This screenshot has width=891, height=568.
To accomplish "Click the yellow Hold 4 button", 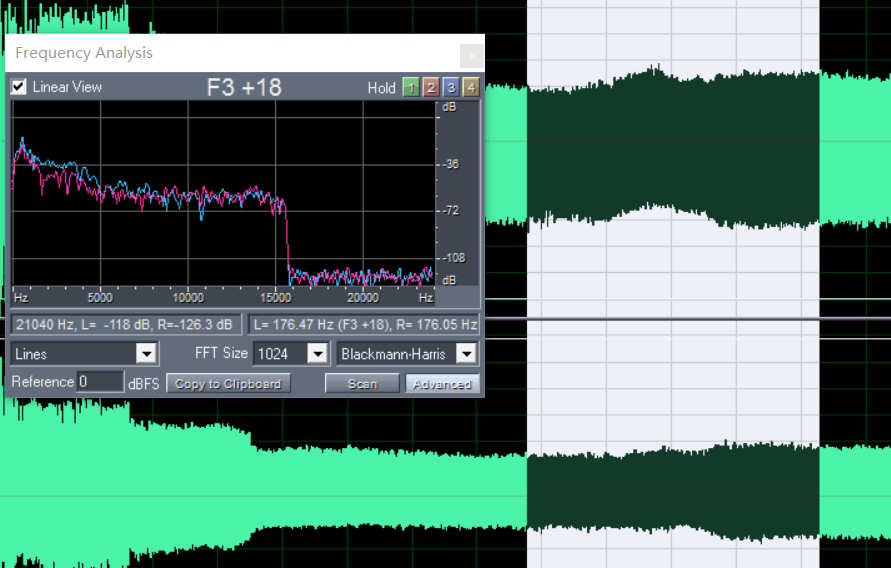I will [x=470, y=88].
